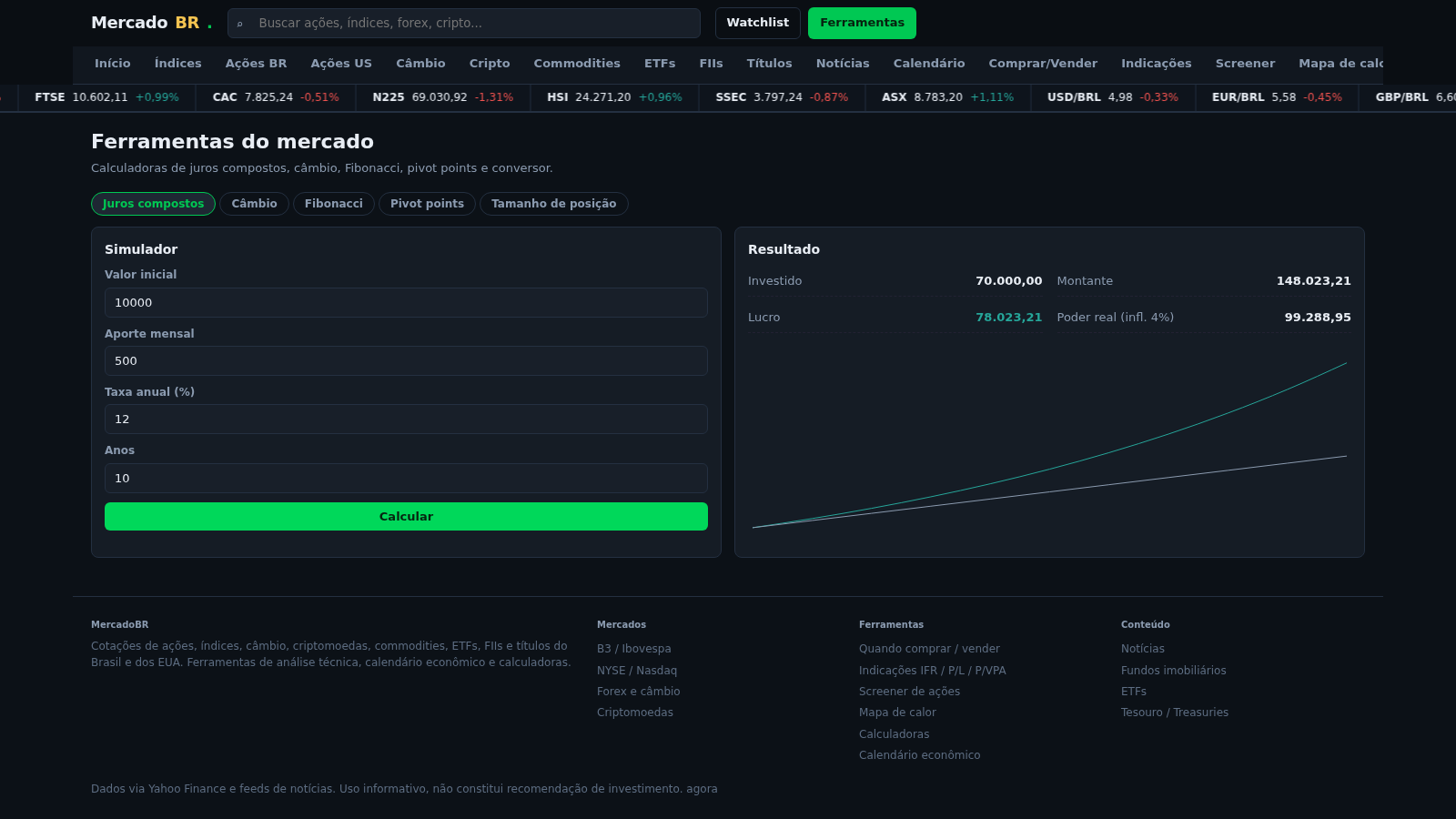Click the Aporte mensal input field
The image size is (1456, 819).
406,361
